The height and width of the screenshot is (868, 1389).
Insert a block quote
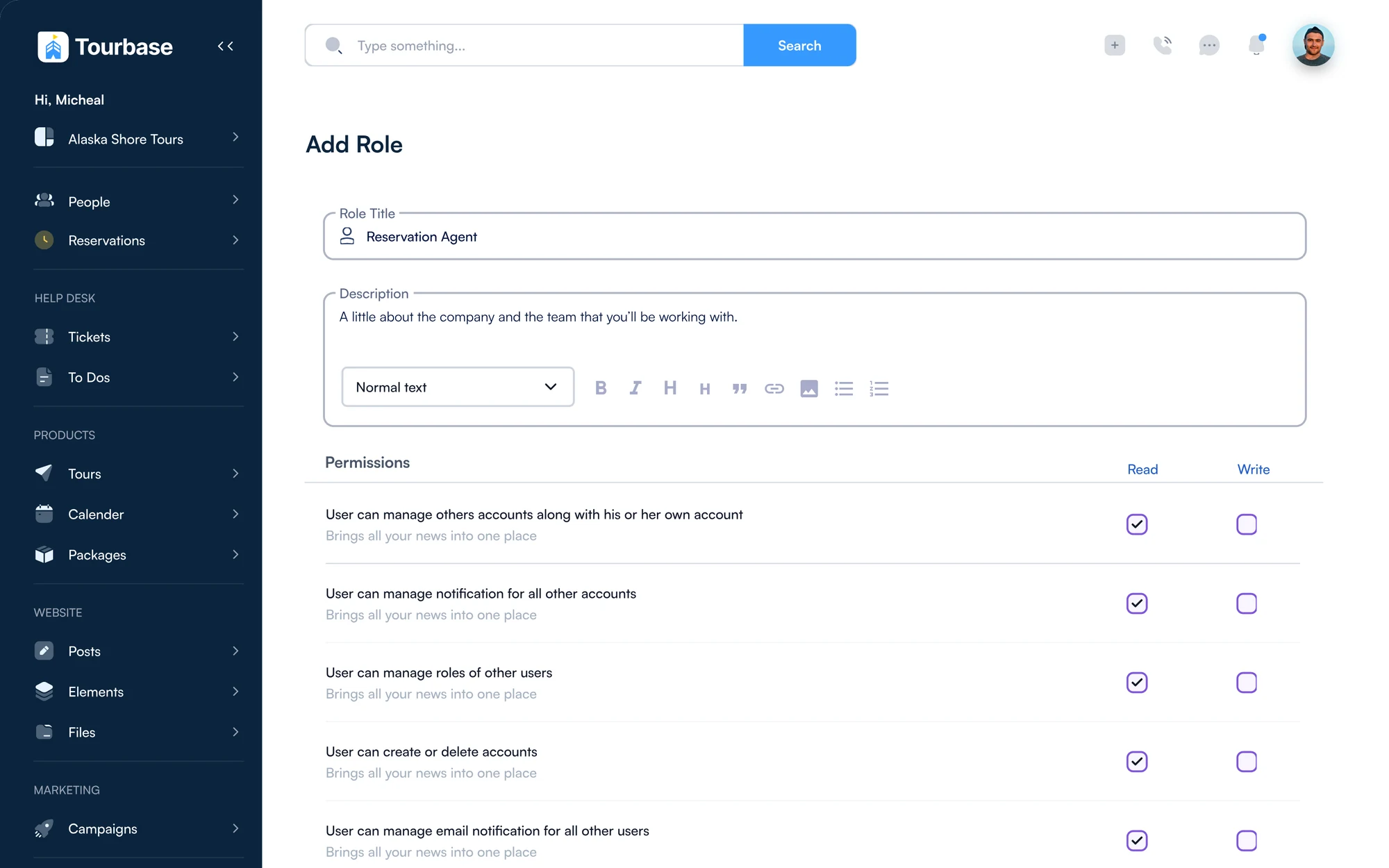tap(740, 388)
